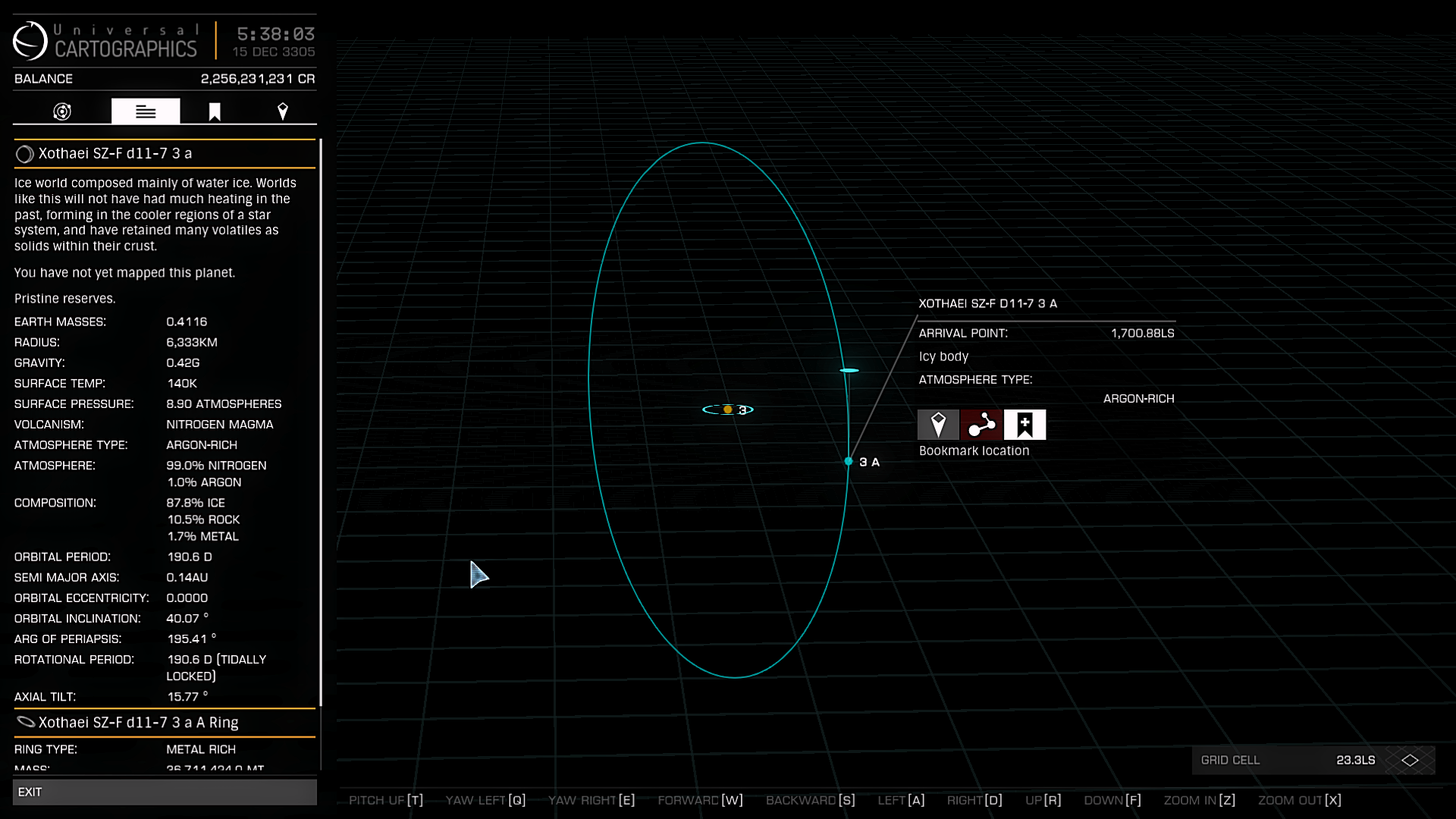Select planet 3 at orbit center
1456x819 pixels.
pos(728,409)
